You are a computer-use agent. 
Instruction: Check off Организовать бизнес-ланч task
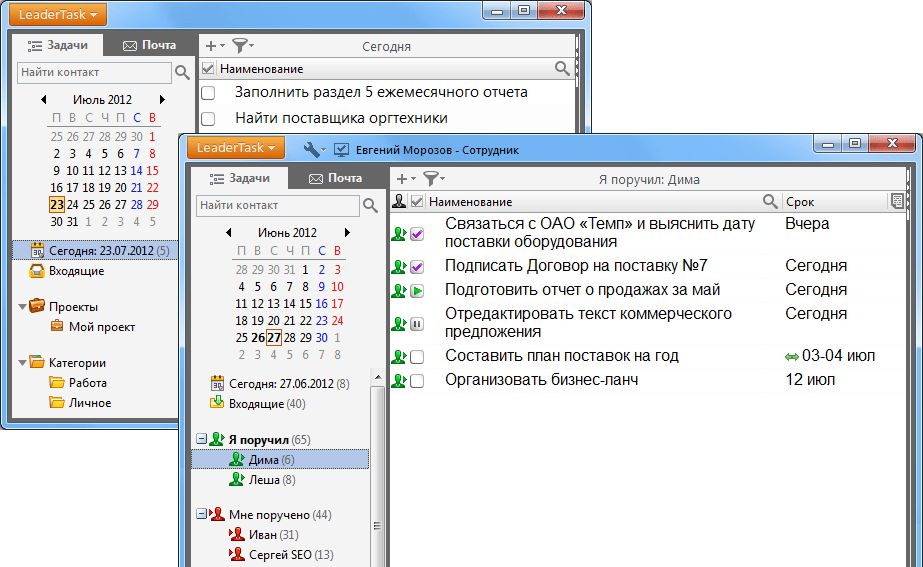point(417,381)
